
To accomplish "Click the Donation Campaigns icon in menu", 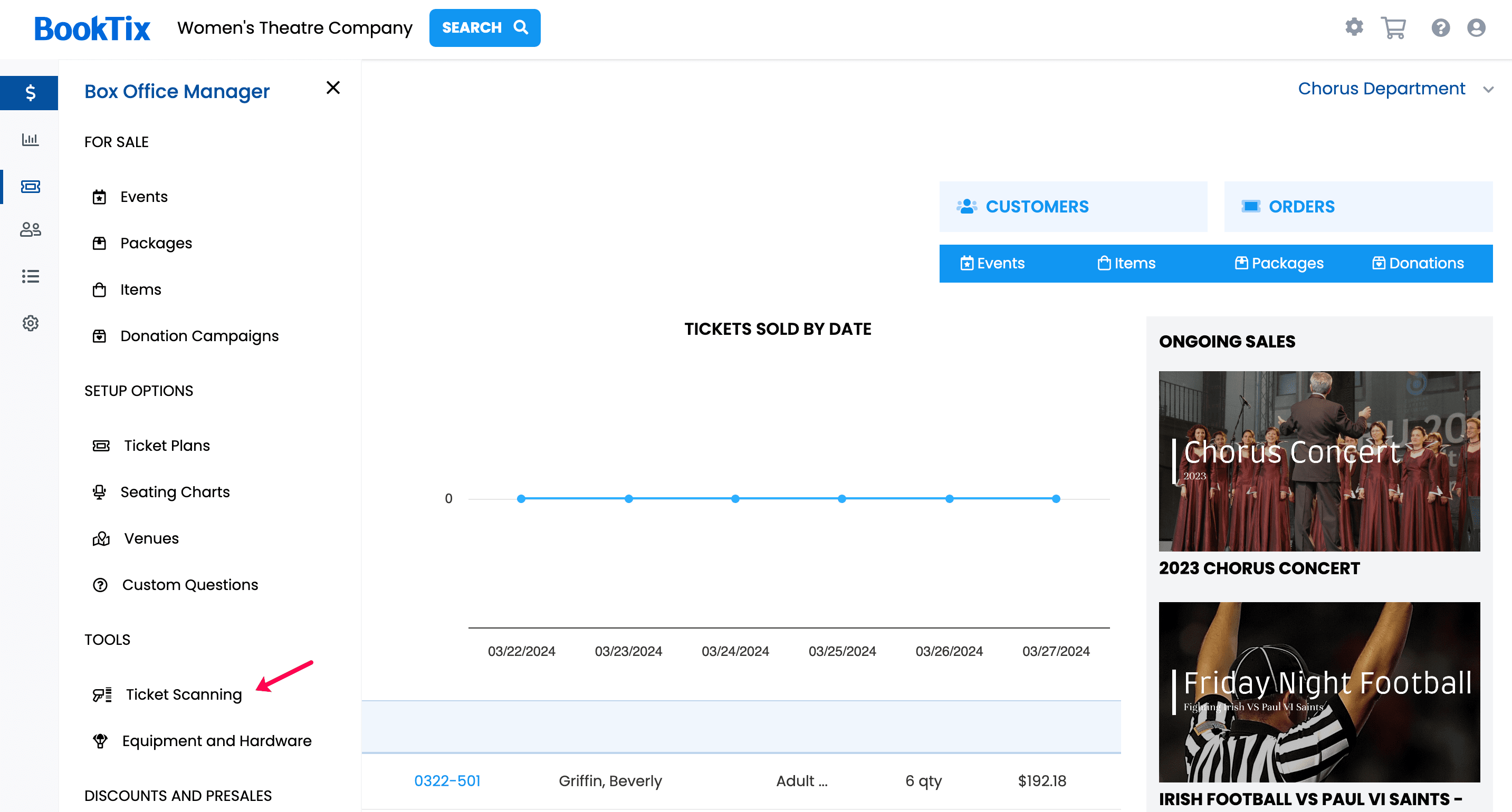I will click(x=99, y=336).
